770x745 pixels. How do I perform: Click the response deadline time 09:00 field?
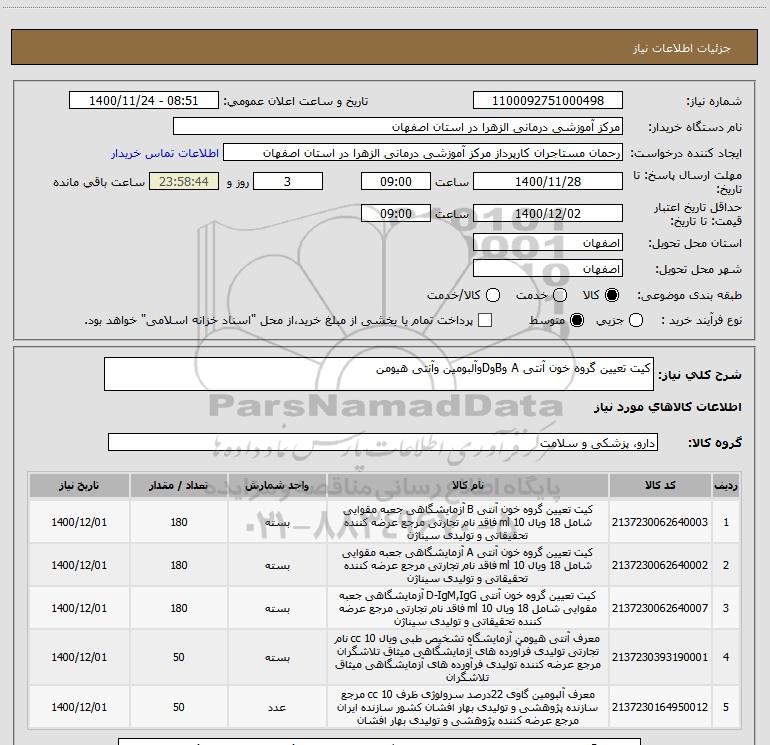[396, 181]
